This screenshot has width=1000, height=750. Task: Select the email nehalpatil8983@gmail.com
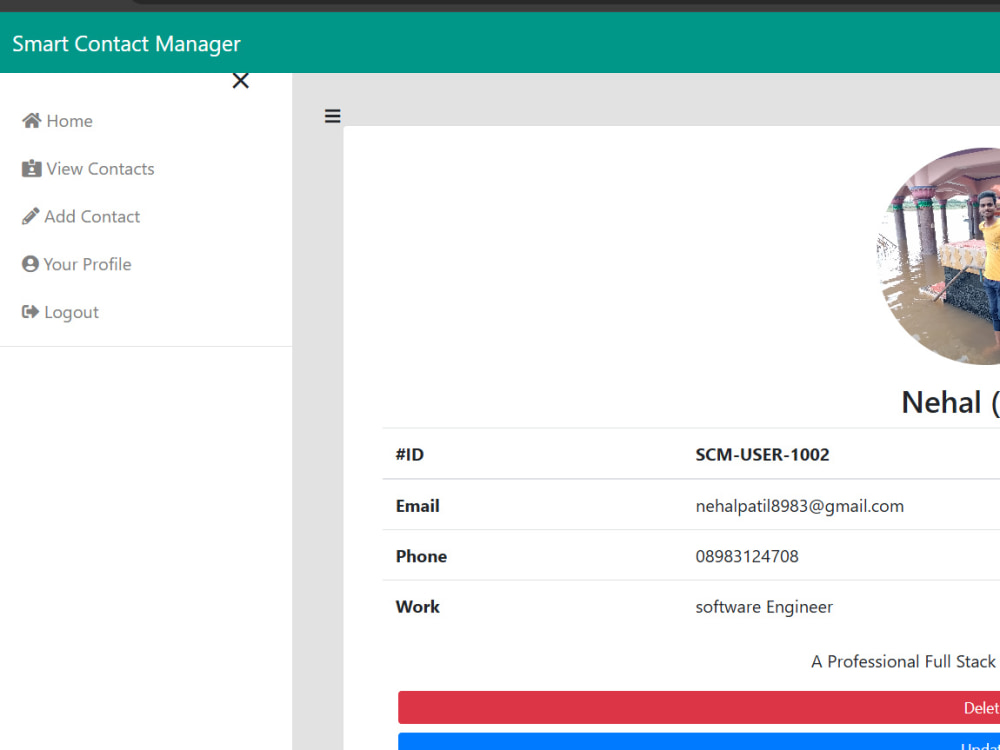[799, 506]
